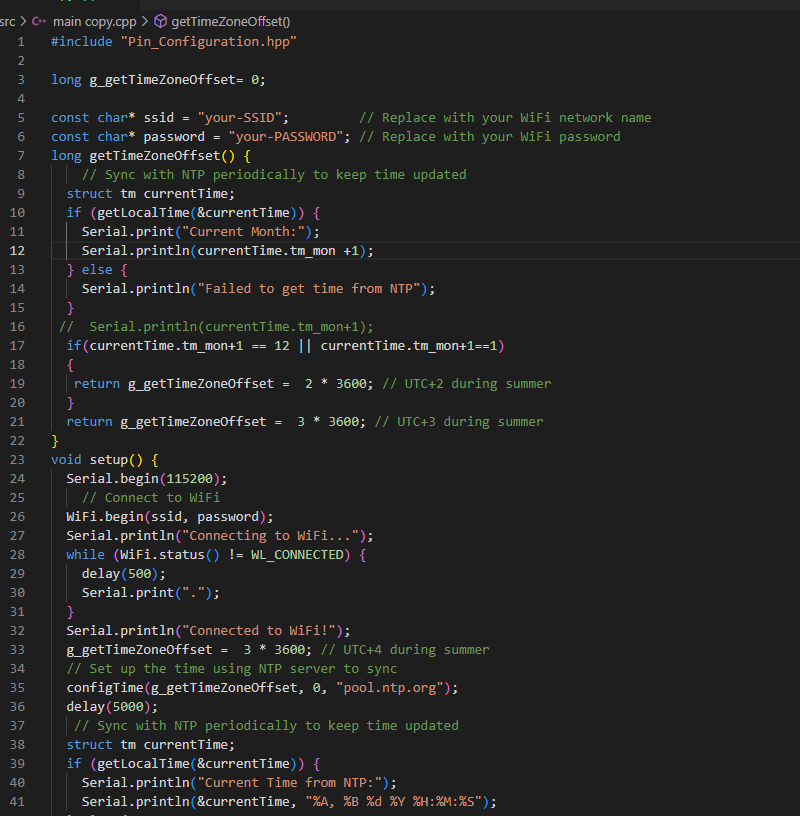Click commented-out Serial.println on line 16
The image size is (800, 816).
click(216, 327)
